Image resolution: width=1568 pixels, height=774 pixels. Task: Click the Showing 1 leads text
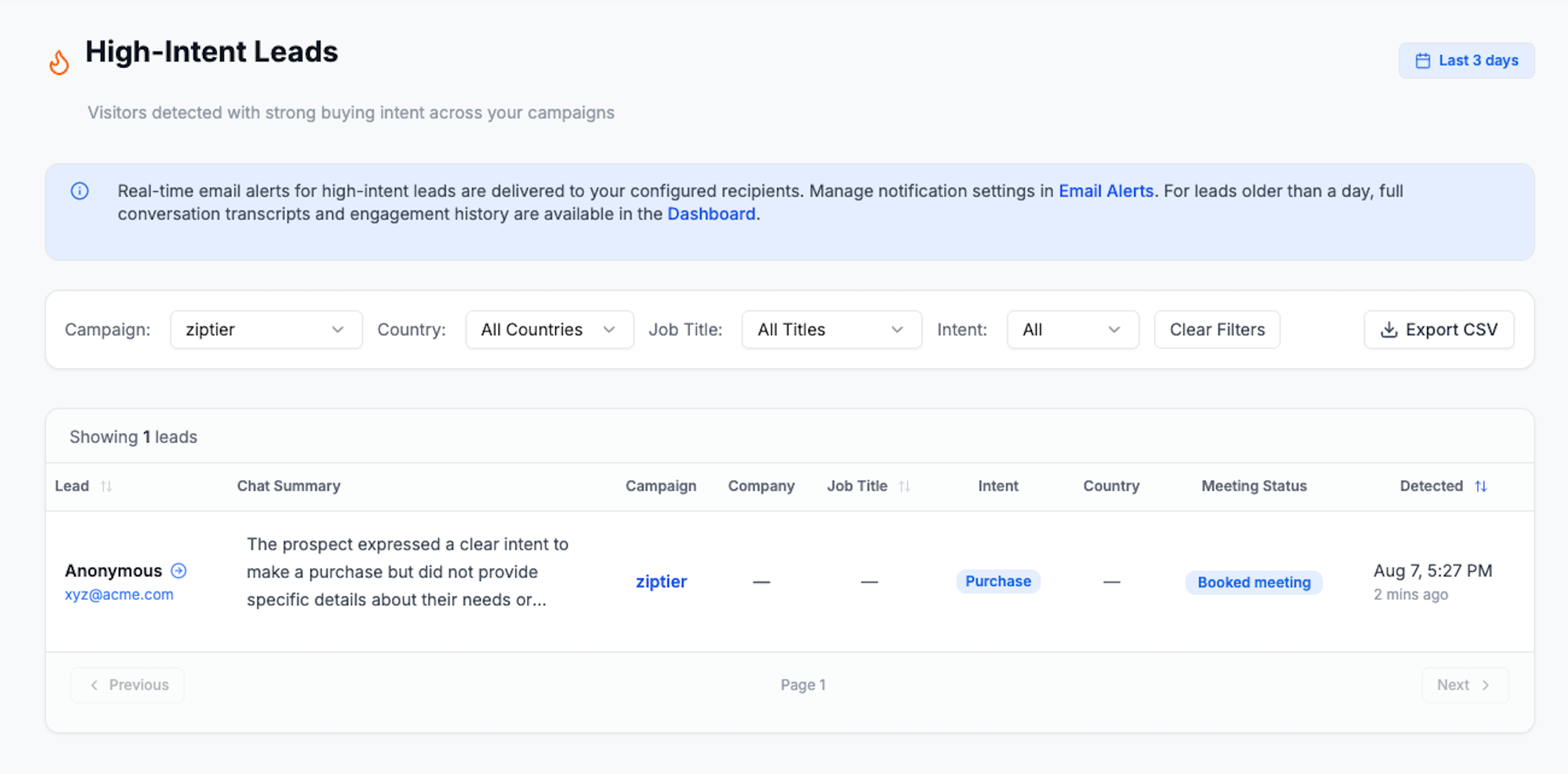tap(133, 437)
